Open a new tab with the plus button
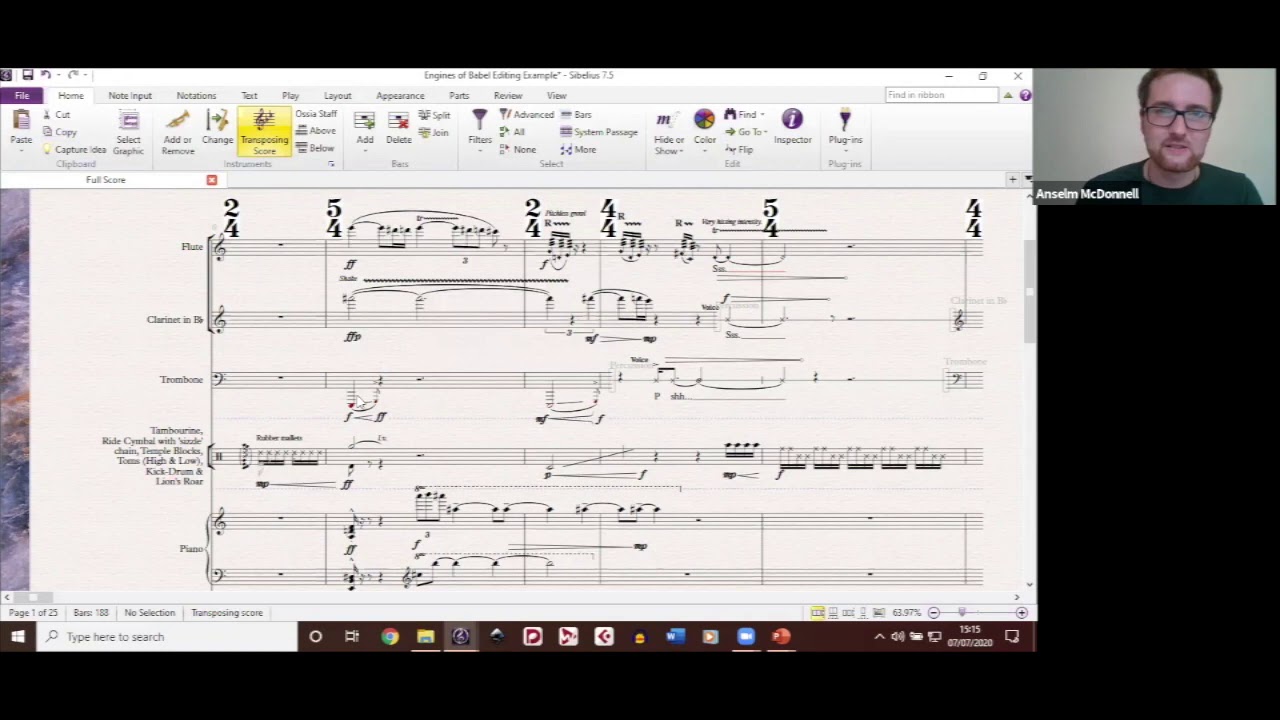1280x720 pixels. (1012, 180)
